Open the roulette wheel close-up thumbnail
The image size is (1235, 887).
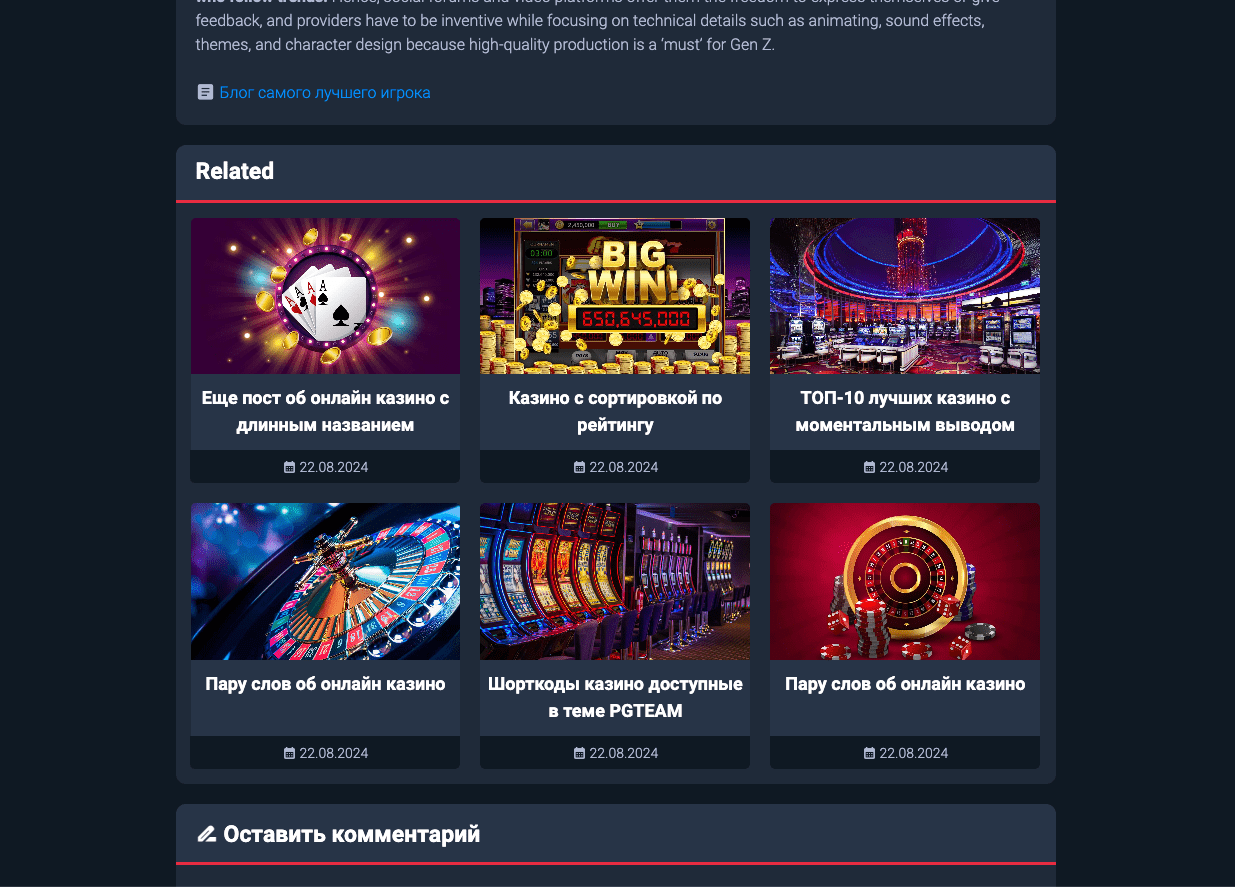click(x=325, y=581)
